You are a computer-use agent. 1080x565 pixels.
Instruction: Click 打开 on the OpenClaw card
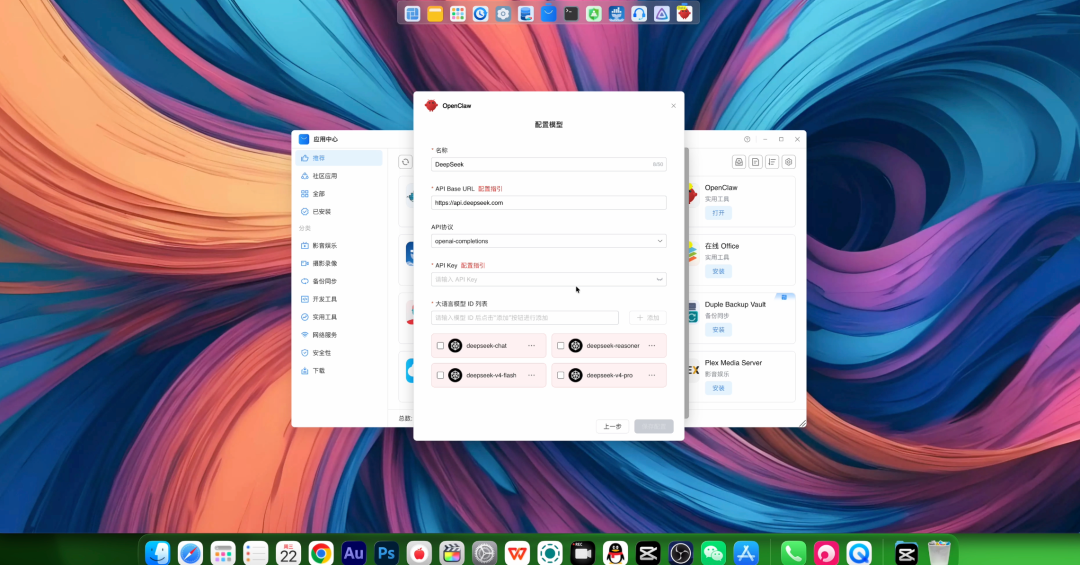[x=718, y=213]
